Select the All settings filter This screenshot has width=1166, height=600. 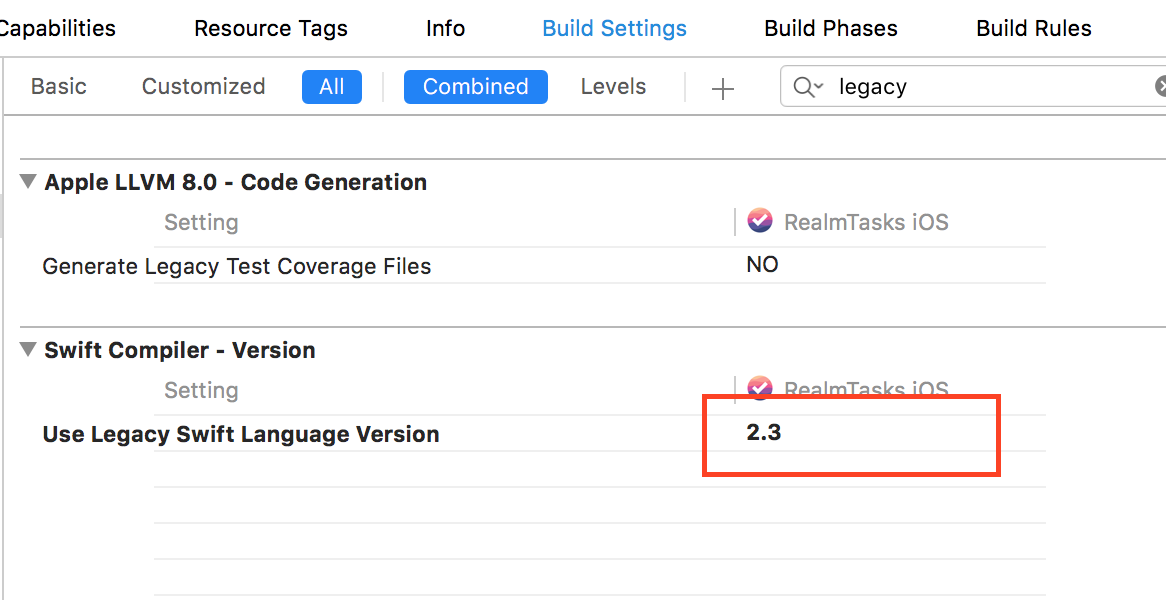(x=331, y=87)
